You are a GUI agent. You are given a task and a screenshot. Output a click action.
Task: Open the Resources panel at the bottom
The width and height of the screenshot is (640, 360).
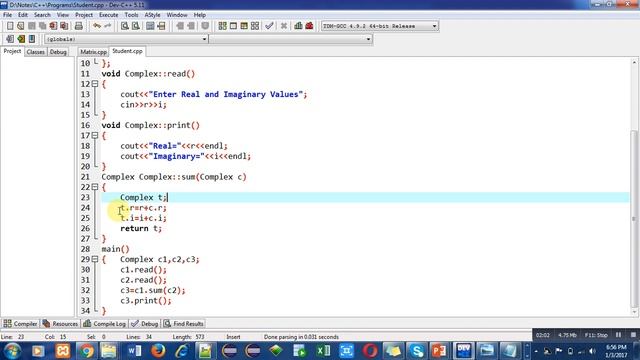(60, 324)
